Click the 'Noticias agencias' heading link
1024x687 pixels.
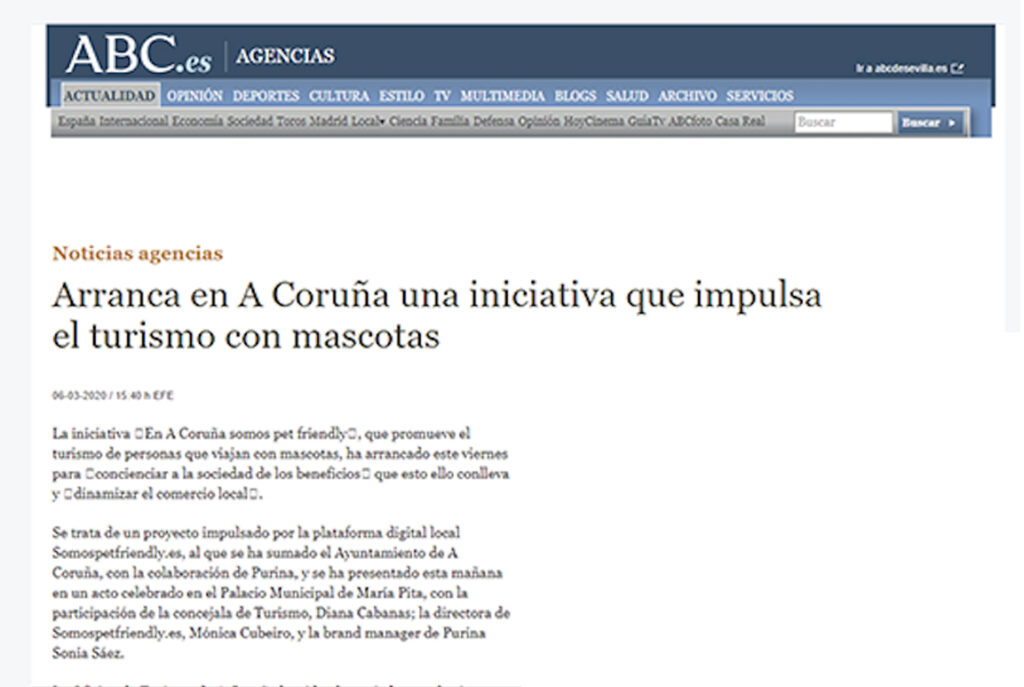tap(137, 253)
